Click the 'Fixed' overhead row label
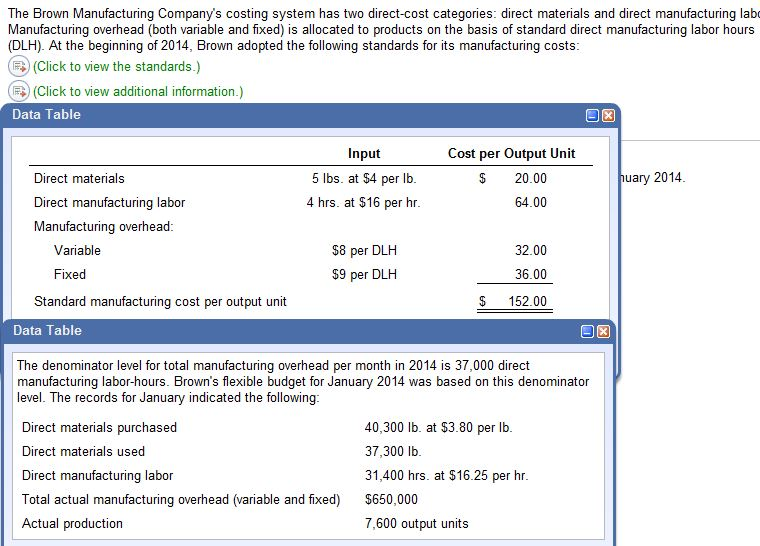Viewport: 760px width, 546px height. [70, 274]
